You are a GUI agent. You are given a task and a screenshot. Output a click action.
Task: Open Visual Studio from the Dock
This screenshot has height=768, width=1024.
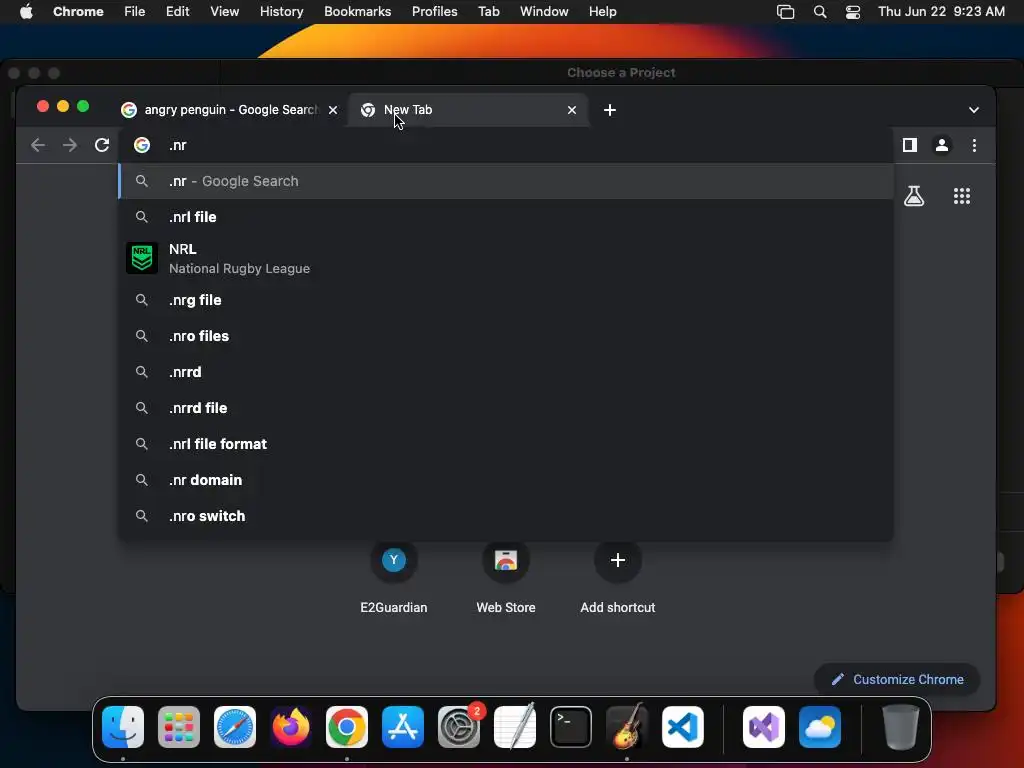click(x=764, y=727)
